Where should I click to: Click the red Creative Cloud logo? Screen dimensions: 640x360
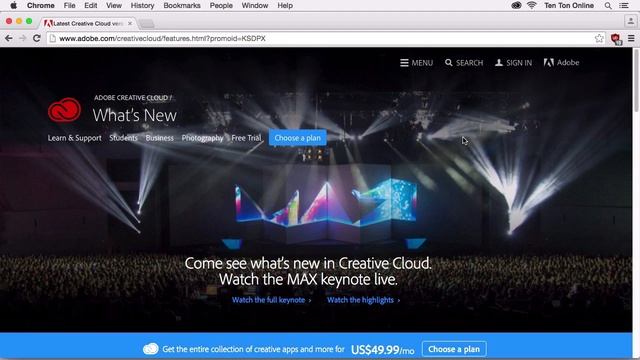coord(64,110)
